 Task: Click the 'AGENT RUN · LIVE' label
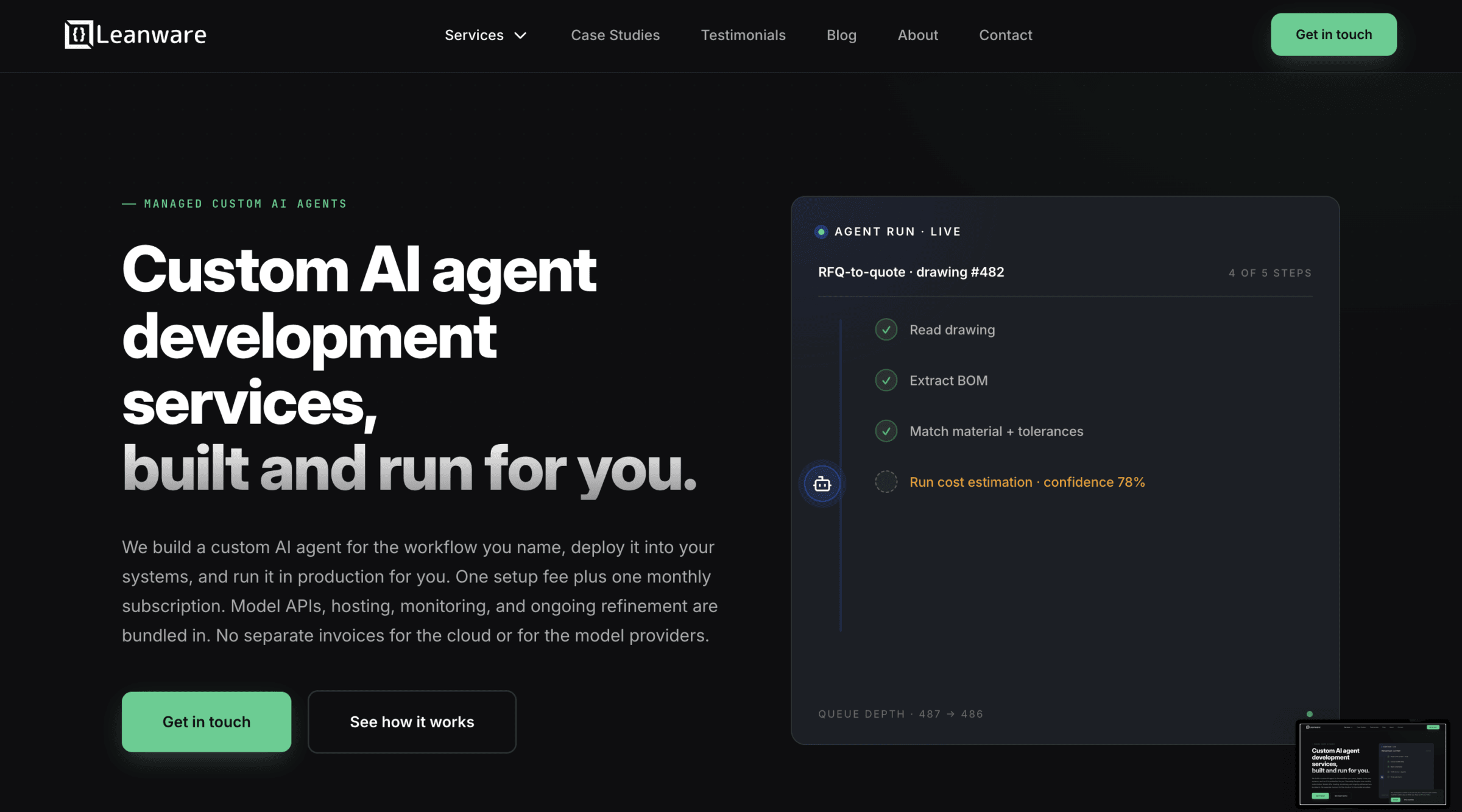pos(897,231)
